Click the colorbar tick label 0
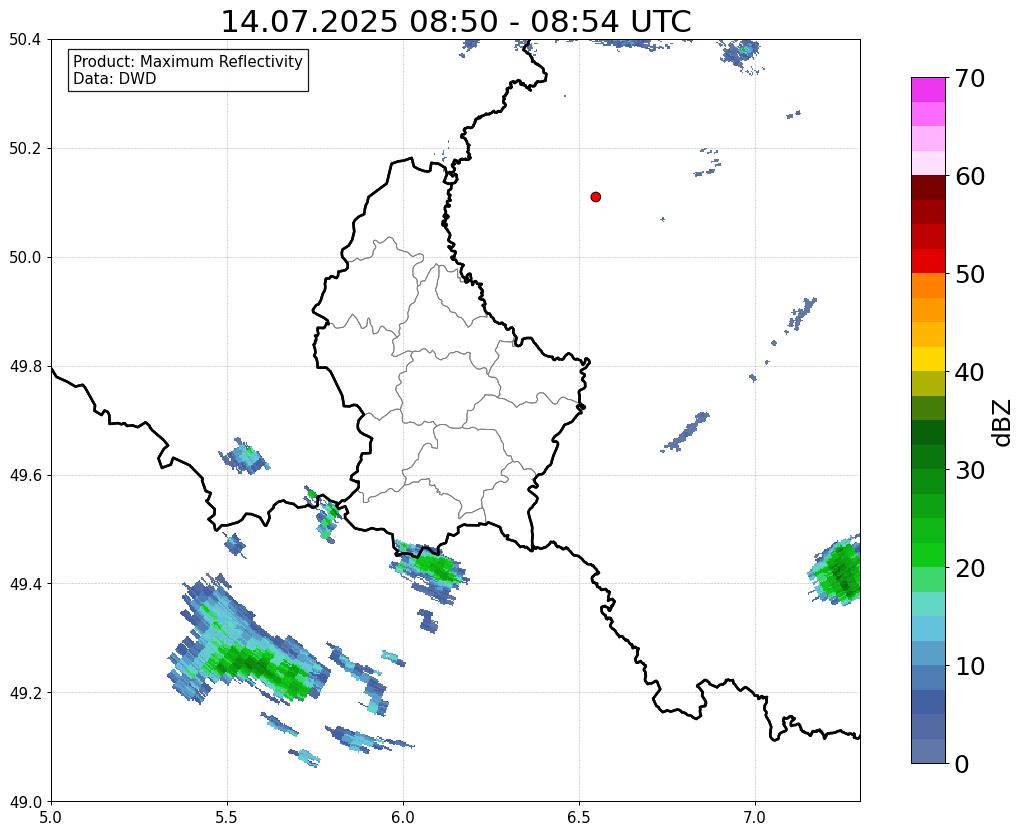 (x=962, y=764)
